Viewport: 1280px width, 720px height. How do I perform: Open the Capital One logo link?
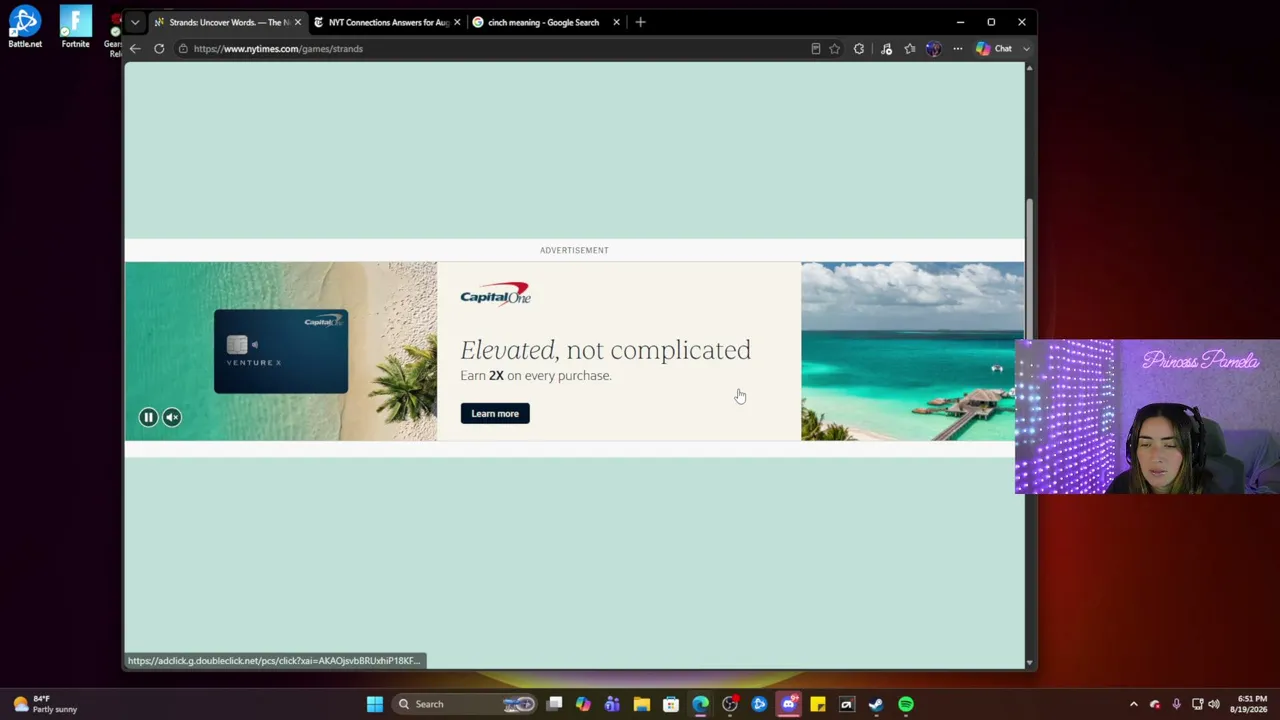click(495, 293)
